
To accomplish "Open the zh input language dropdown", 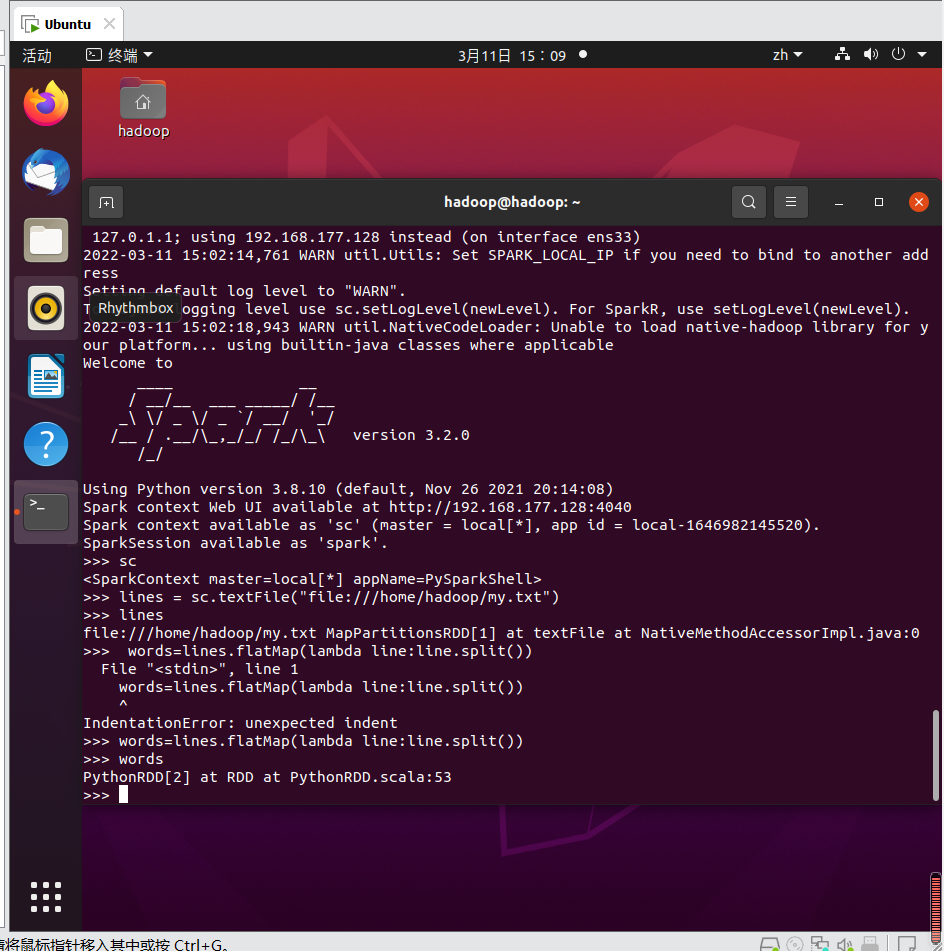I will point(787,55).
